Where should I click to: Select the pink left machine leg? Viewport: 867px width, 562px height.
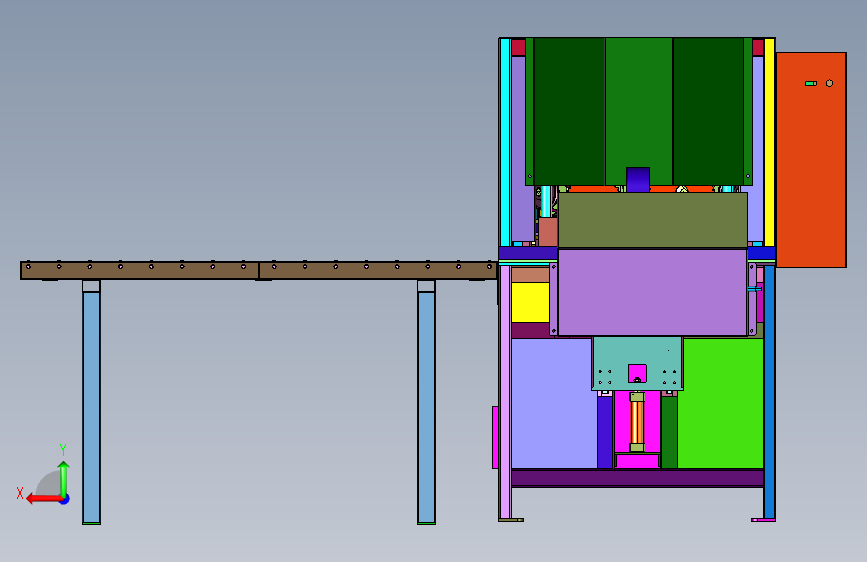click(505, 392)
